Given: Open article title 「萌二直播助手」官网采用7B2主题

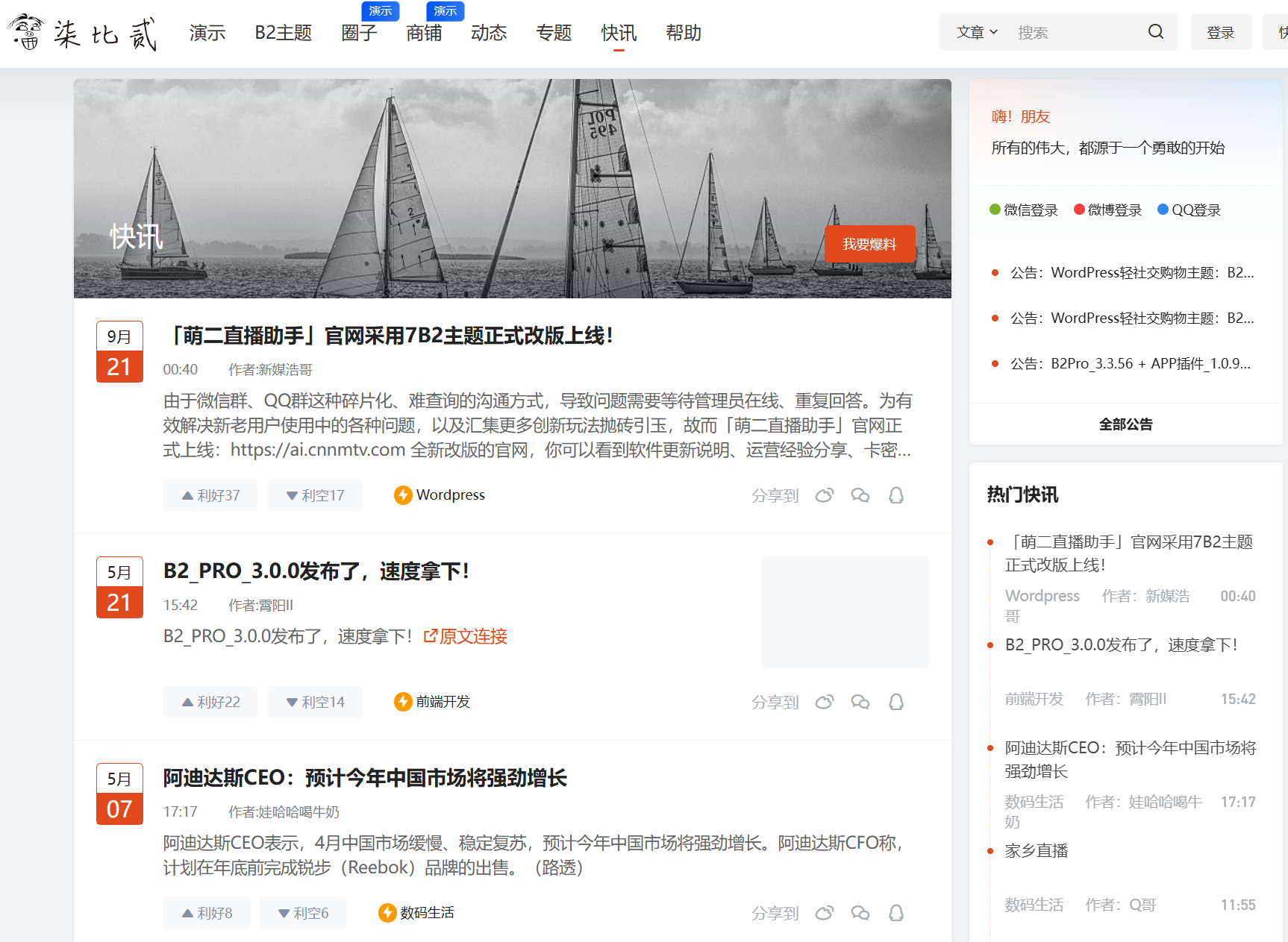Looking at the screenshot, I should pos(388,336).
